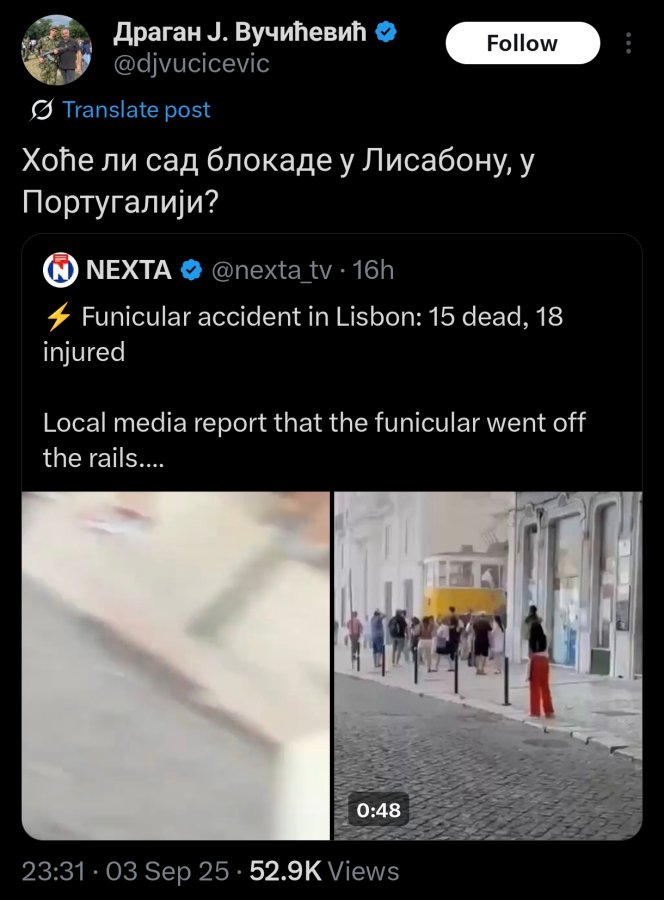This screenshot has width=664, height=900.
Task: Open the NEXTA logo avatar in the quoted post
Action: (60, 270)
